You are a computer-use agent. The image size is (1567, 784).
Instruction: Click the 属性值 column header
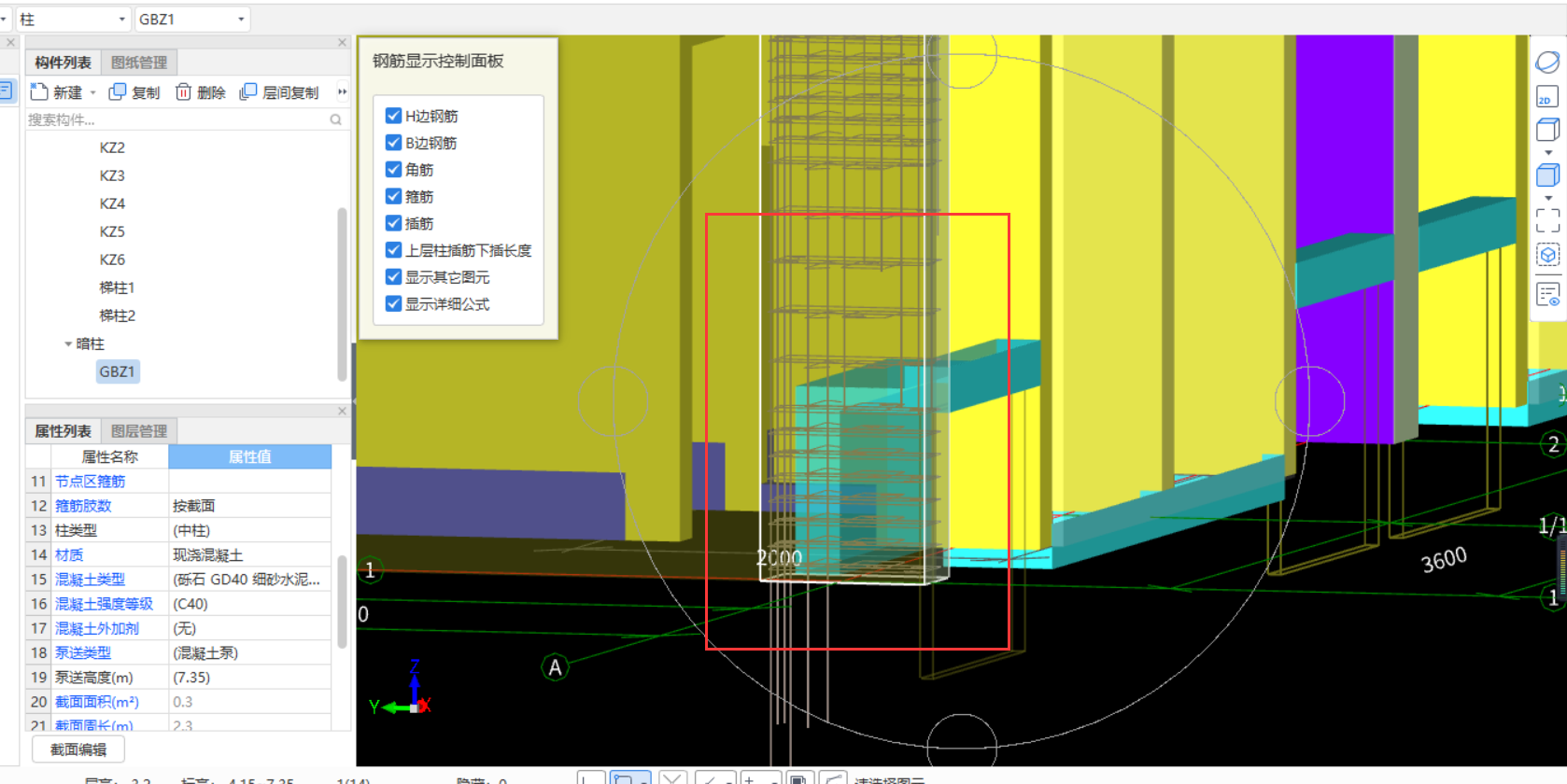coord(250,456)
